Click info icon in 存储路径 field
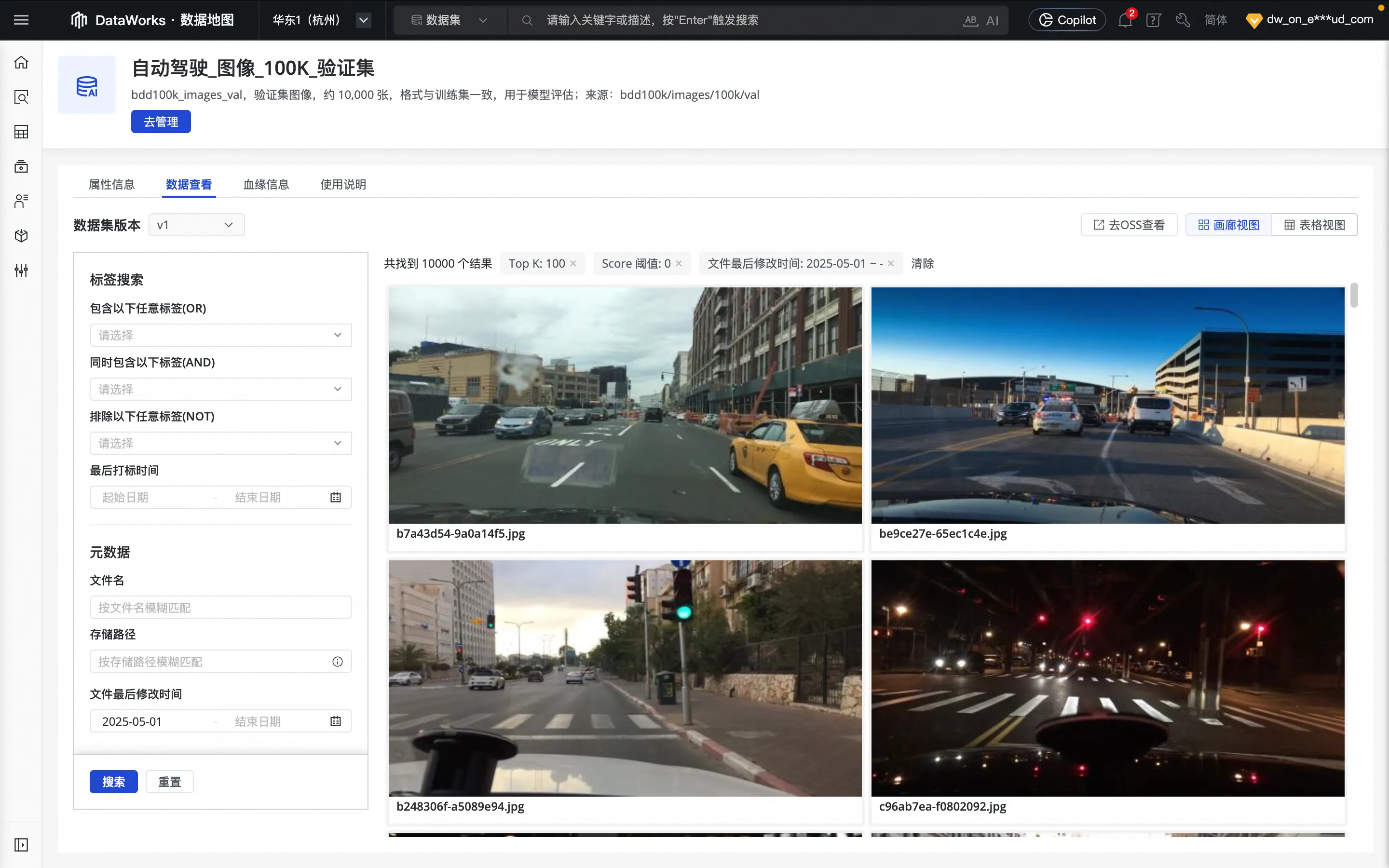Image resolution: width=1389 pixels, height=868 pixels. [338, 662]
